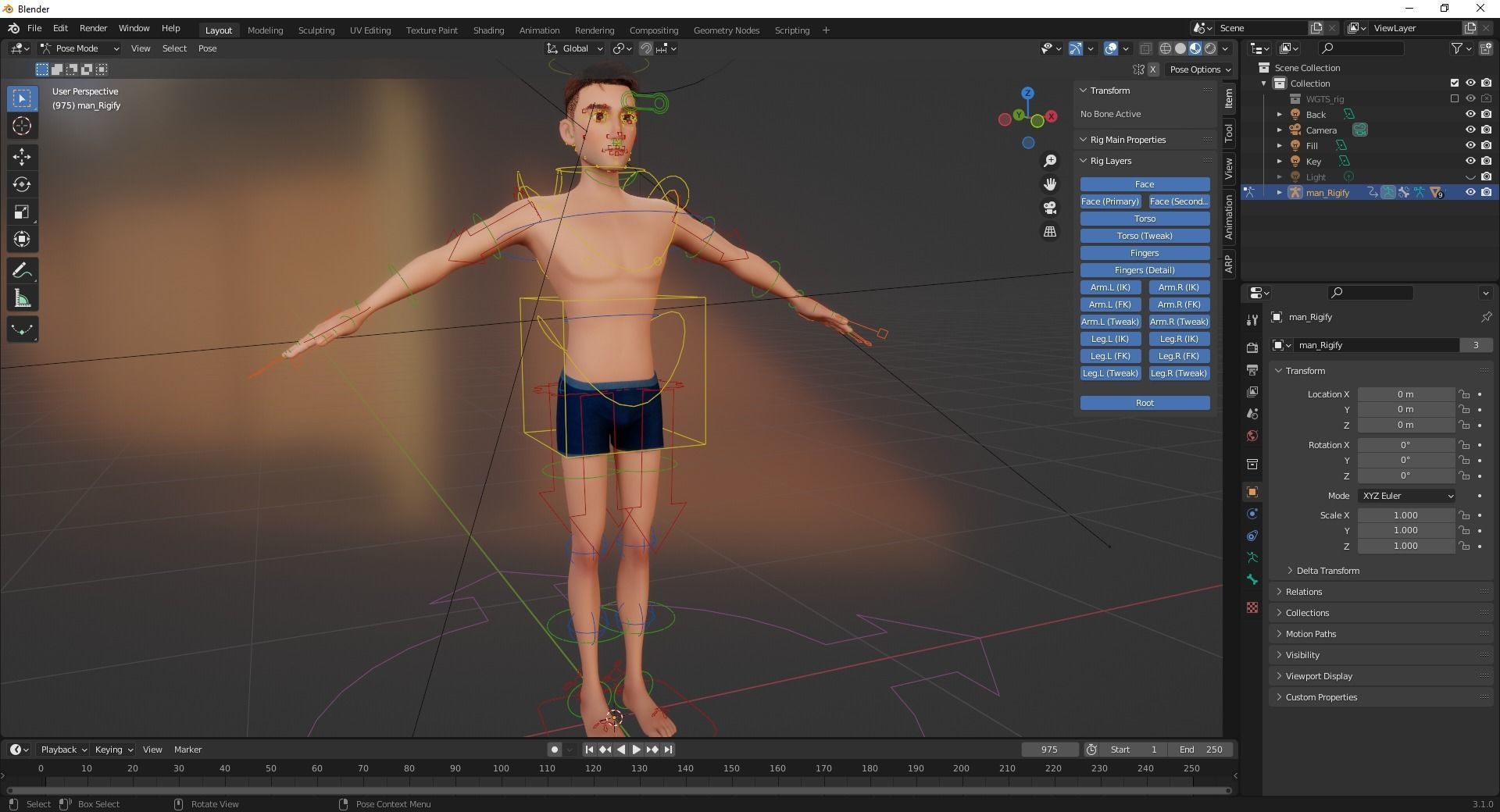
Task: Open the ARP sidebar tab
Action: click(x=1229, y=263)
